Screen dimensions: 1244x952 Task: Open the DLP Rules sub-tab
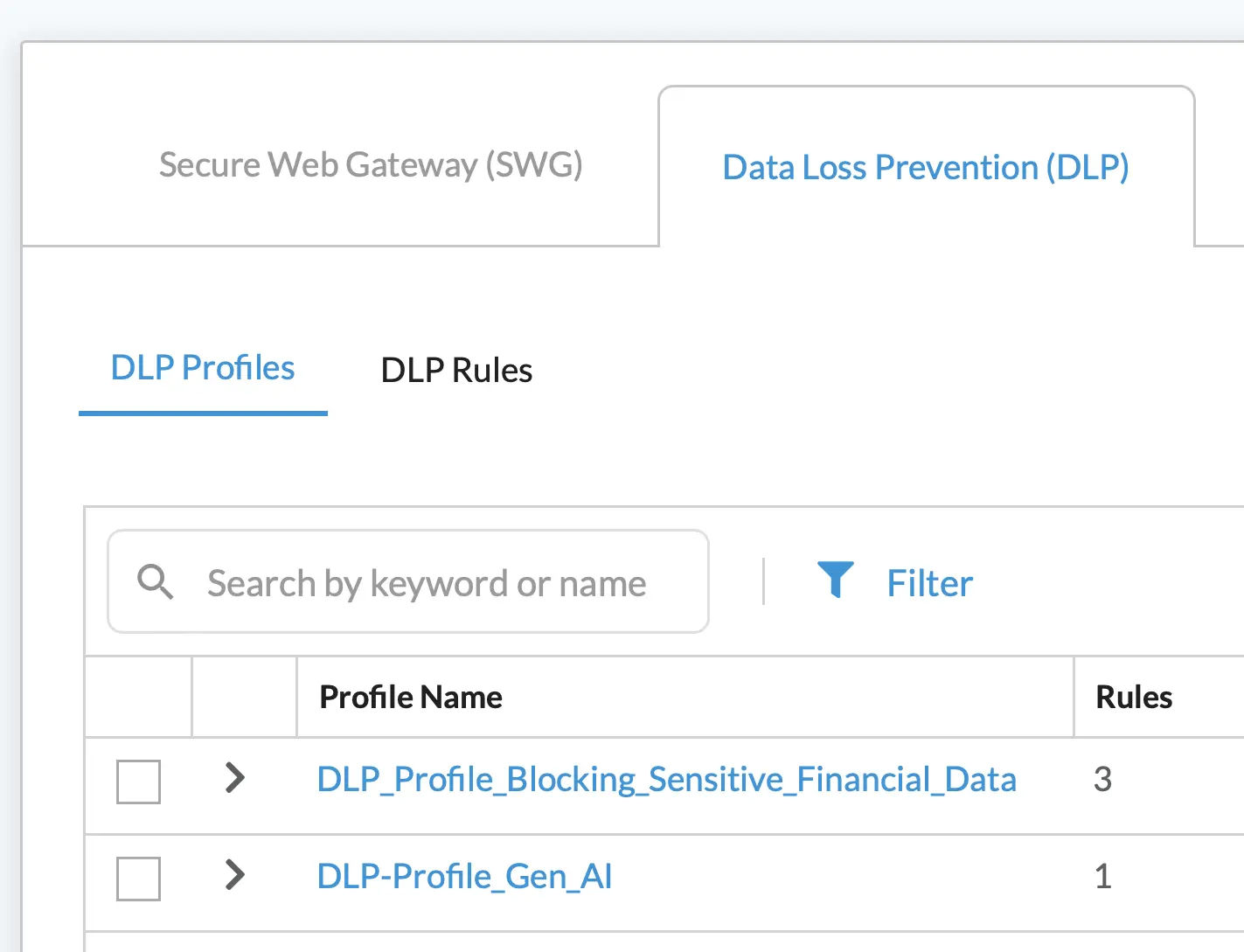456,371
